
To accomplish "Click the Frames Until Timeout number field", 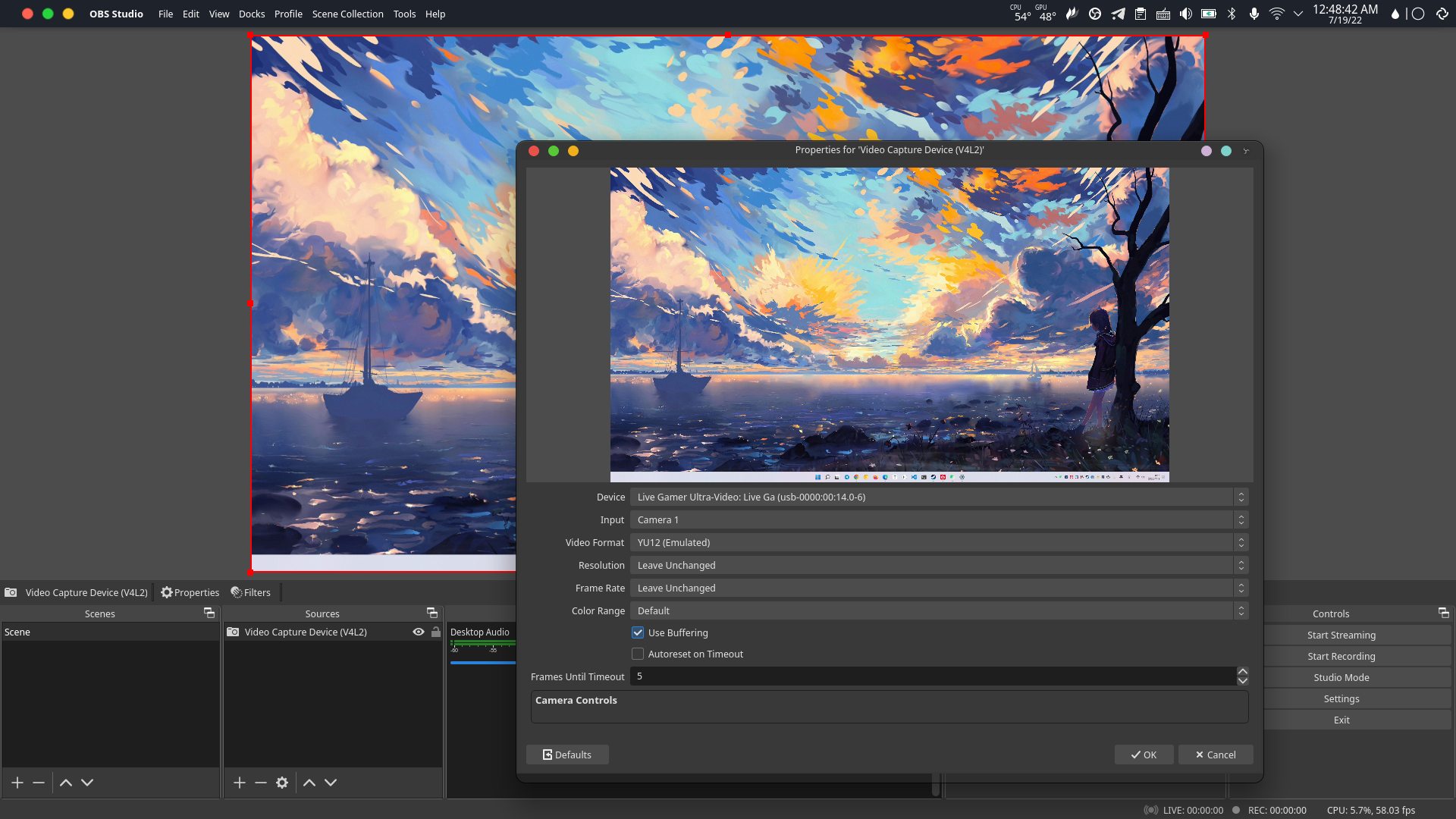I will tap(934, 676).
